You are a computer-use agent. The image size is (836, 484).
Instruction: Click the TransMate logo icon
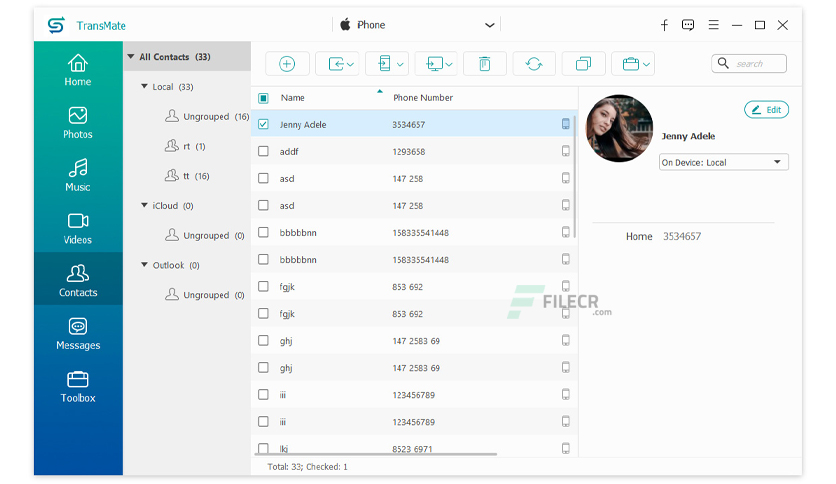(56, 25)
